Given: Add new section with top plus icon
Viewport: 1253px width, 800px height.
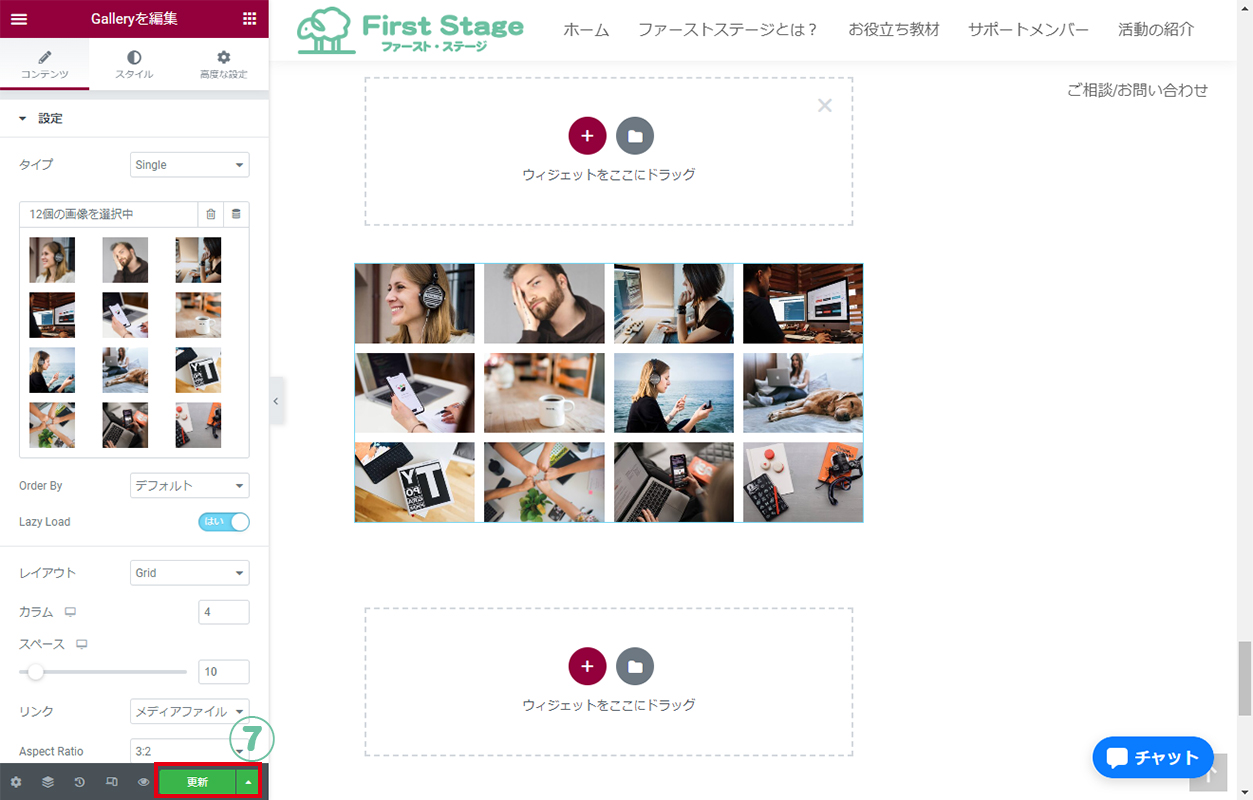Looking at the screenshot, I should click(587, 135).
